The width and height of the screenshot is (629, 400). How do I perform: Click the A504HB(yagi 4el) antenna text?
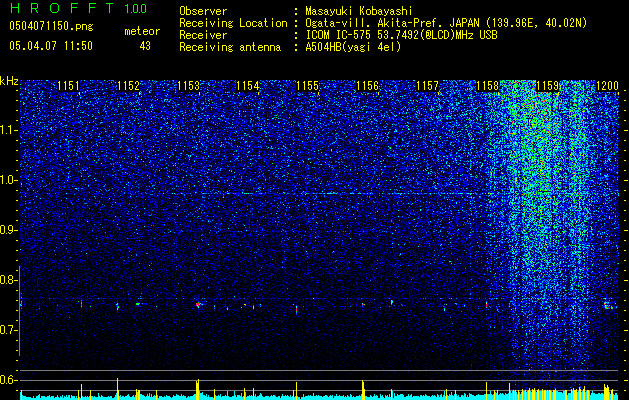click(353, 47)
